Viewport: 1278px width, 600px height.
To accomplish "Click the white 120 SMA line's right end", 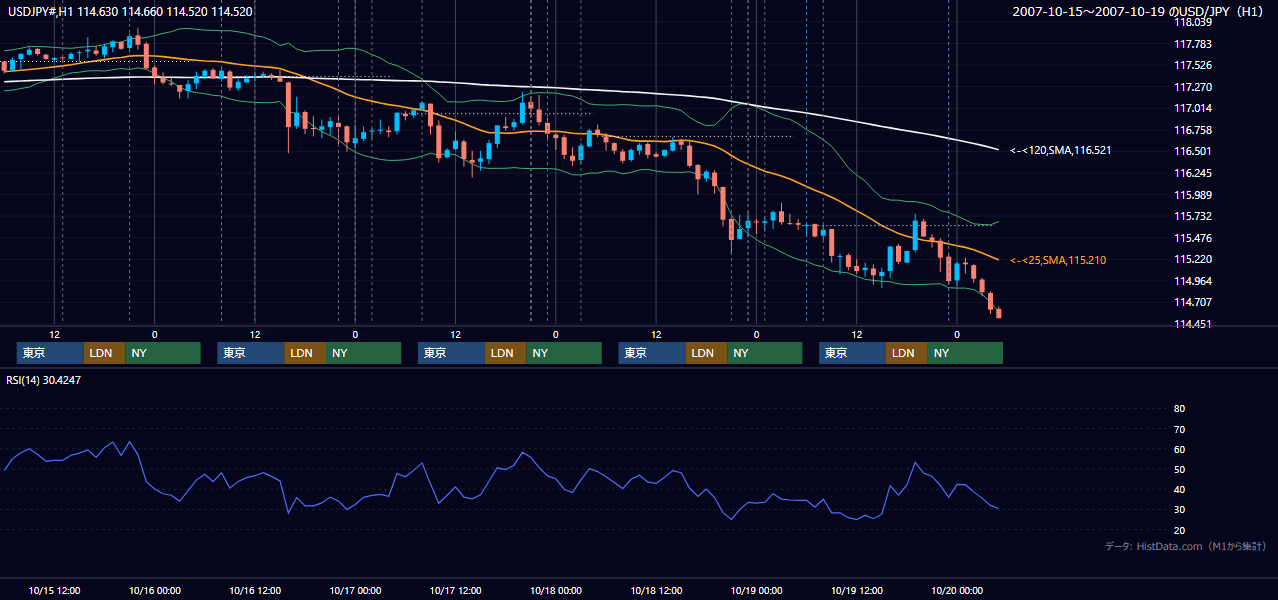I will click(x=997, y=149).
